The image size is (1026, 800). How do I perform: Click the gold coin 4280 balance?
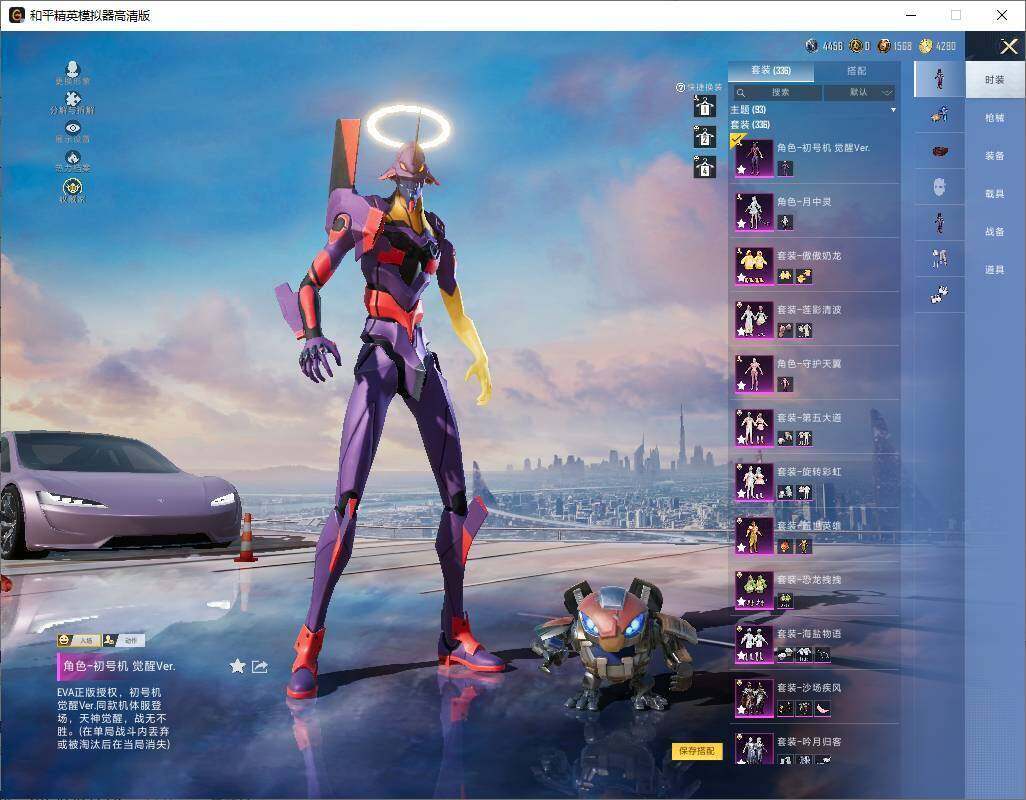click(x=938, y=46)
